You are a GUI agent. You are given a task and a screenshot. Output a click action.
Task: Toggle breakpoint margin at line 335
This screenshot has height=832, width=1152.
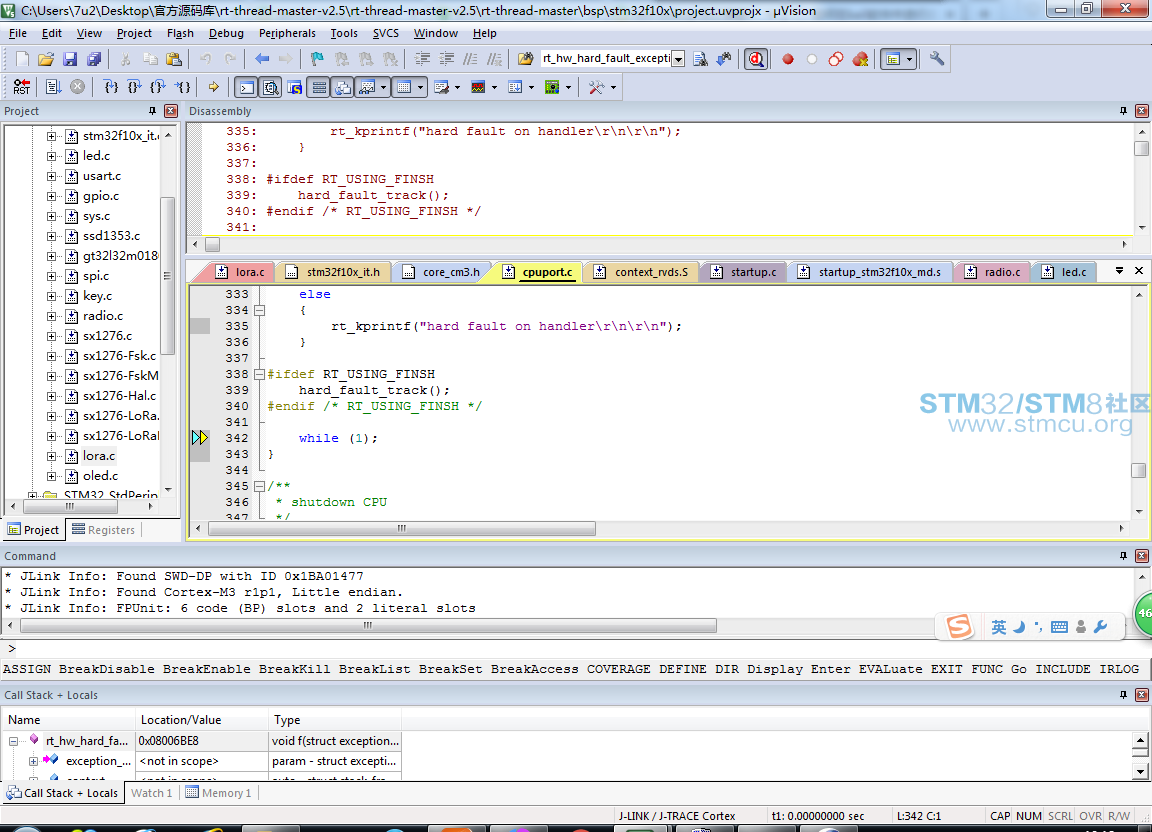click(x=200, y=326)
